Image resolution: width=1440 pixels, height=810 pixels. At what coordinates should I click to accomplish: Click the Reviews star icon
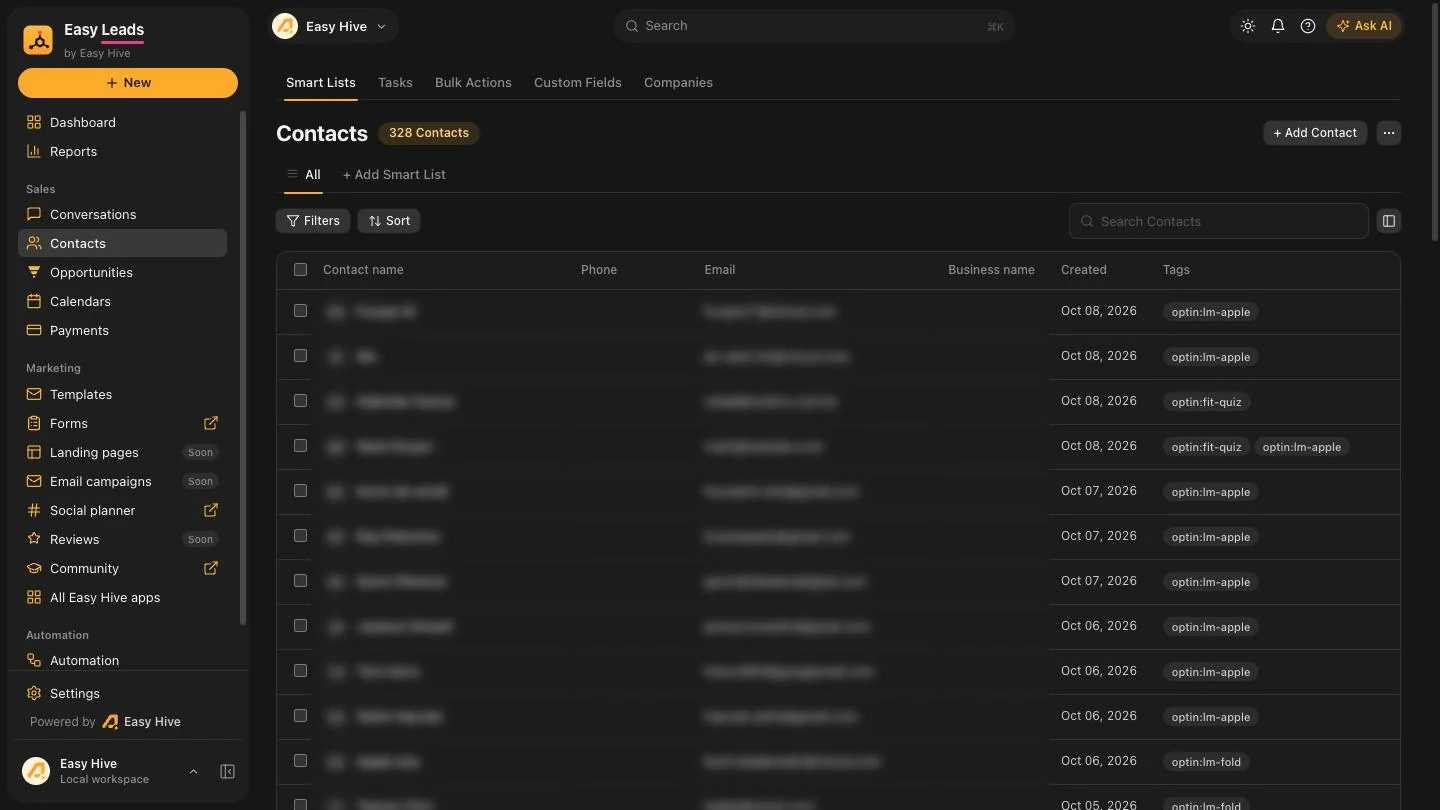pos(34,539)
